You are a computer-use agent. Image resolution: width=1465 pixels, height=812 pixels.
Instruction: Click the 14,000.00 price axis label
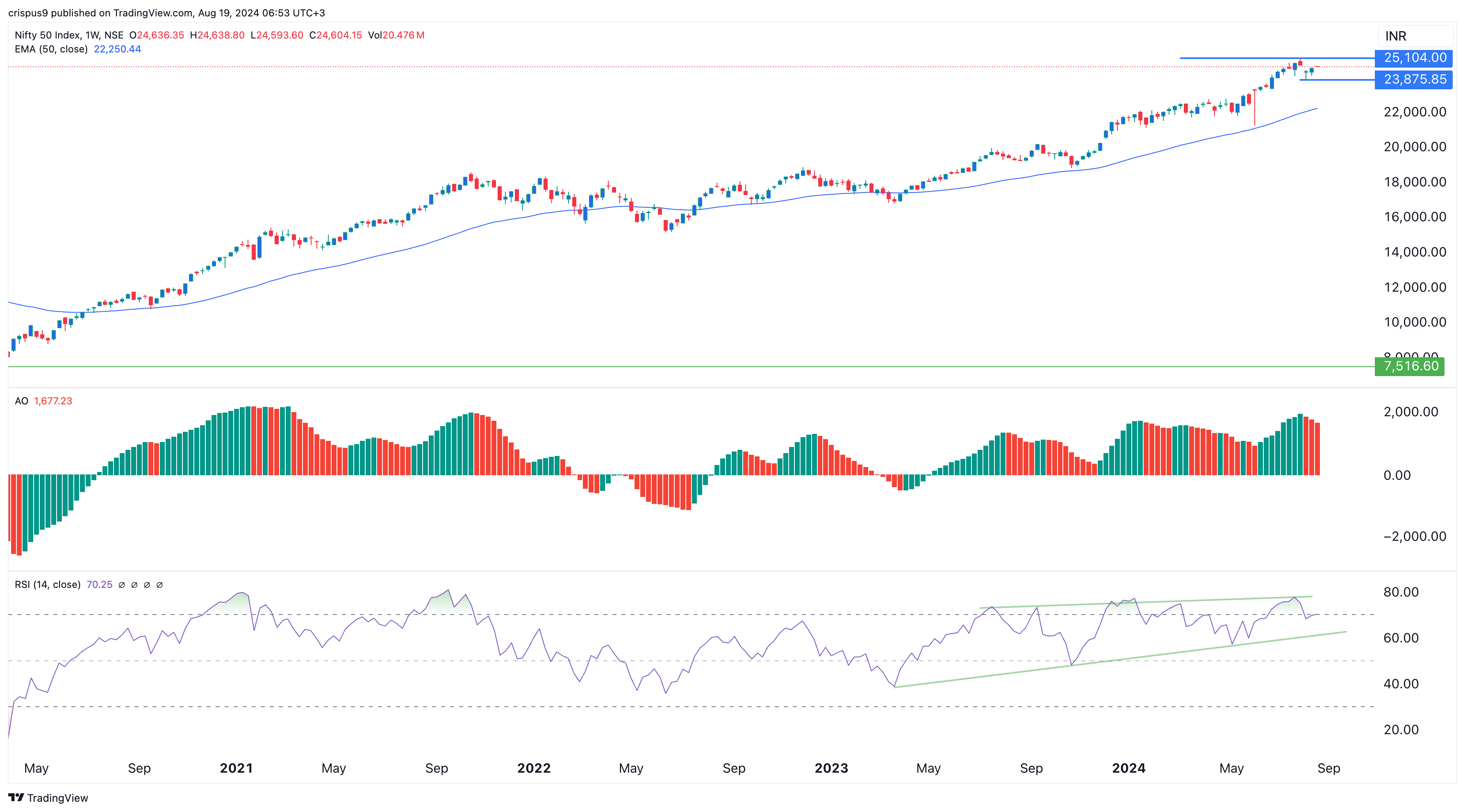point(1415,252)
